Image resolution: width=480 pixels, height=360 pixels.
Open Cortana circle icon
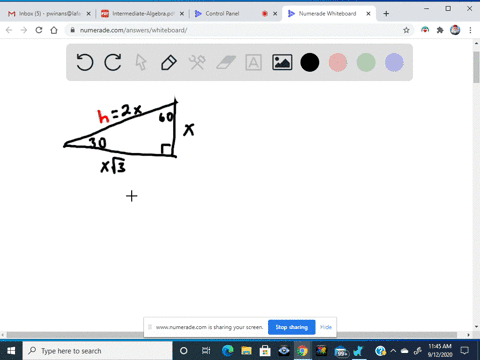pyautogui.click(x=183, y=351)
